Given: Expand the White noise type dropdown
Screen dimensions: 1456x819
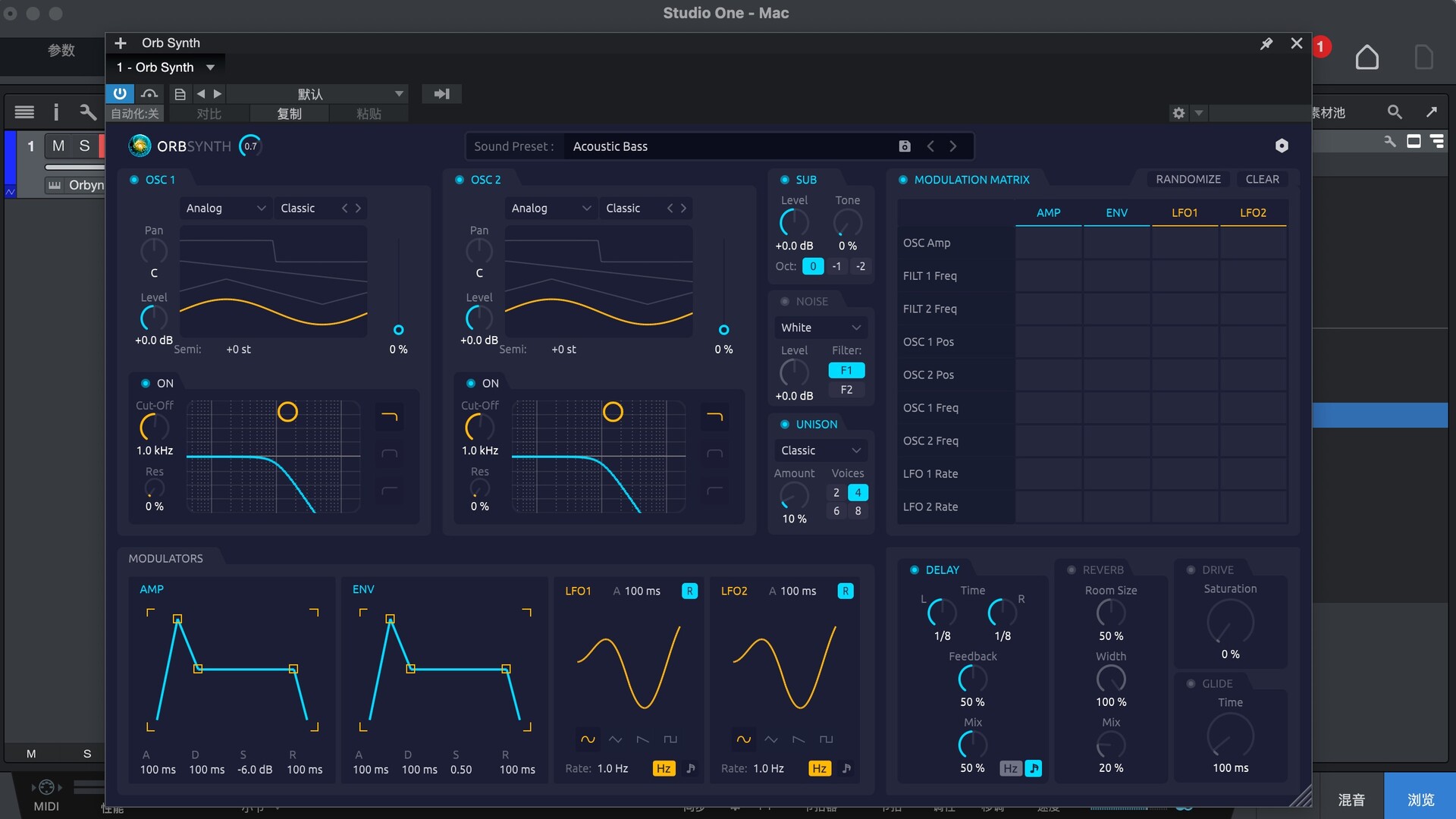Looking at the screenshot, I should click(821, 328).
